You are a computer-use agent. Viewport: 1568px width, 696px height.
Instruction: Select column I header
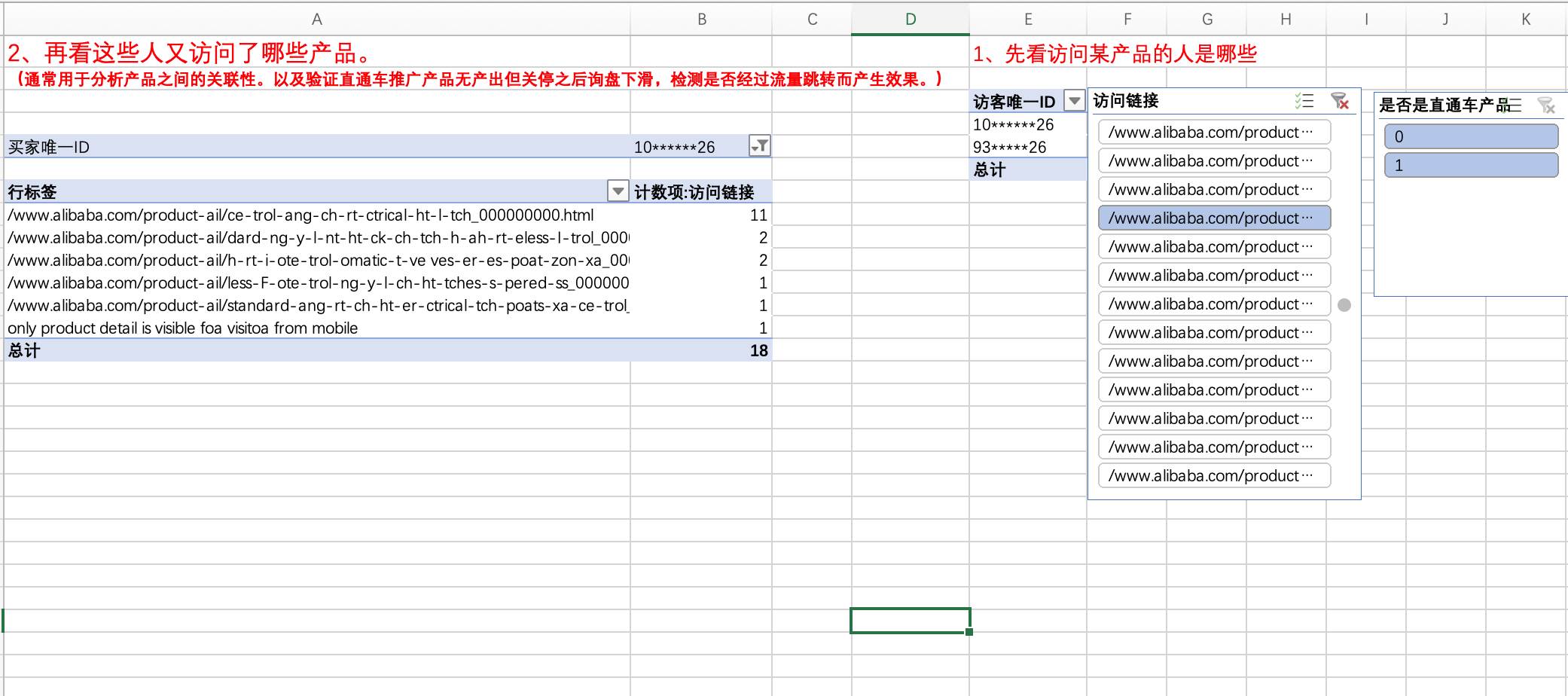(x=1365, y=20)
